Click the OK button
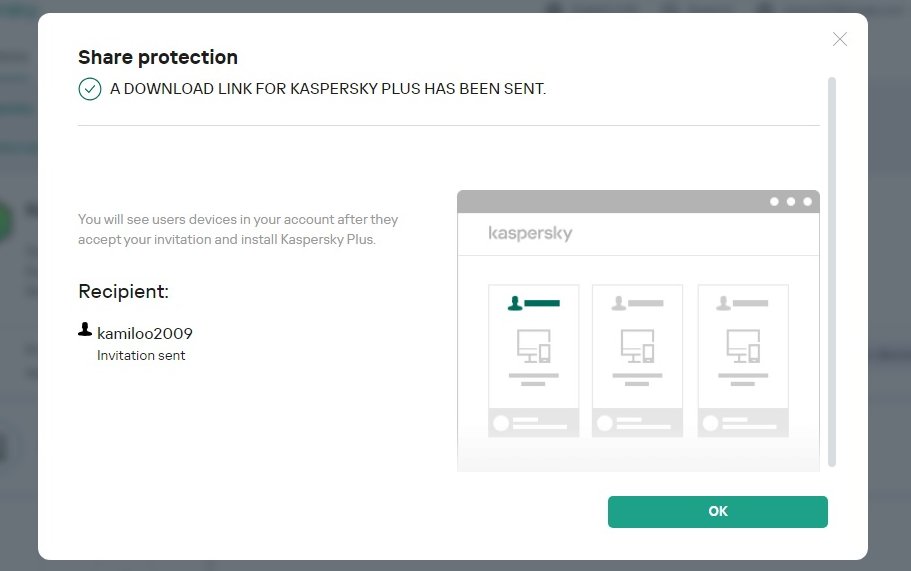This screenshot has height=571, width=911. pos(717,511)
